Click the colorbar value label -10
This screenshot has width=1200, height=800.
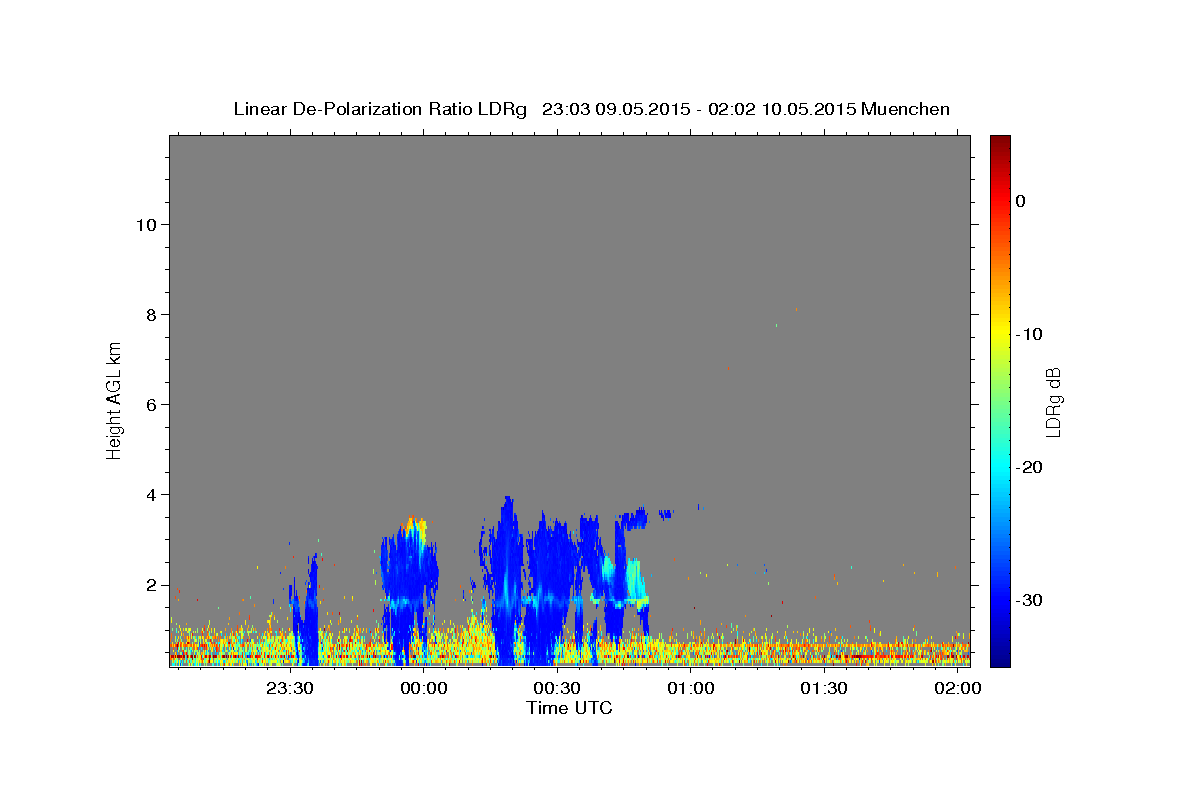1027,334
